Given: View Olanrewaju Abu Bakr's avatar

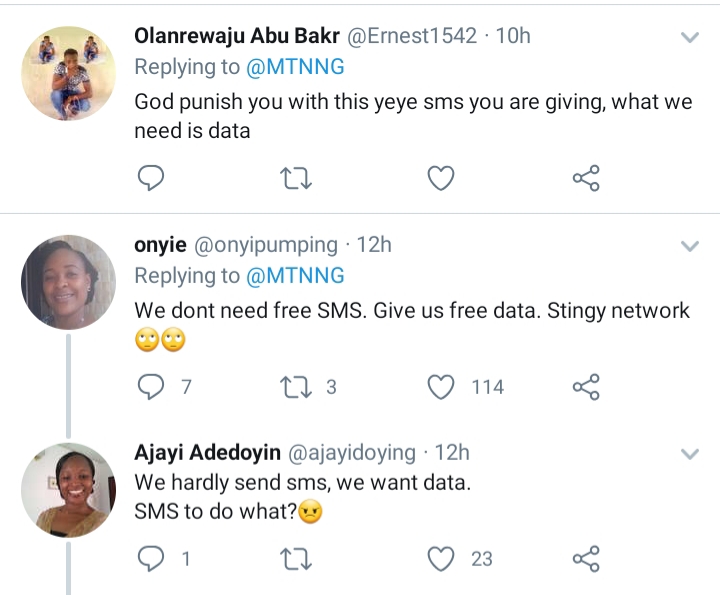Looking at the screenshot, I should coord(68,70).
